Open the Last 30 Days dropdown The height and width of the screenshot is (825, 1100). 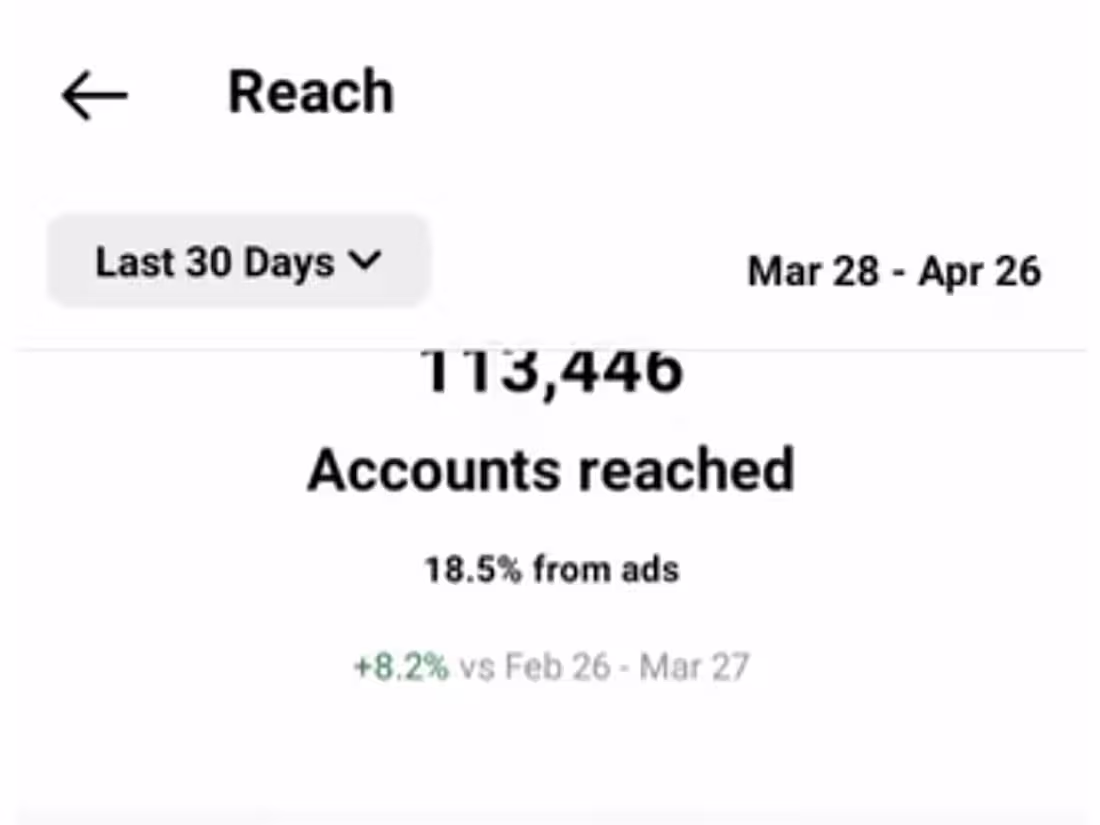click(x=238, y=262)
